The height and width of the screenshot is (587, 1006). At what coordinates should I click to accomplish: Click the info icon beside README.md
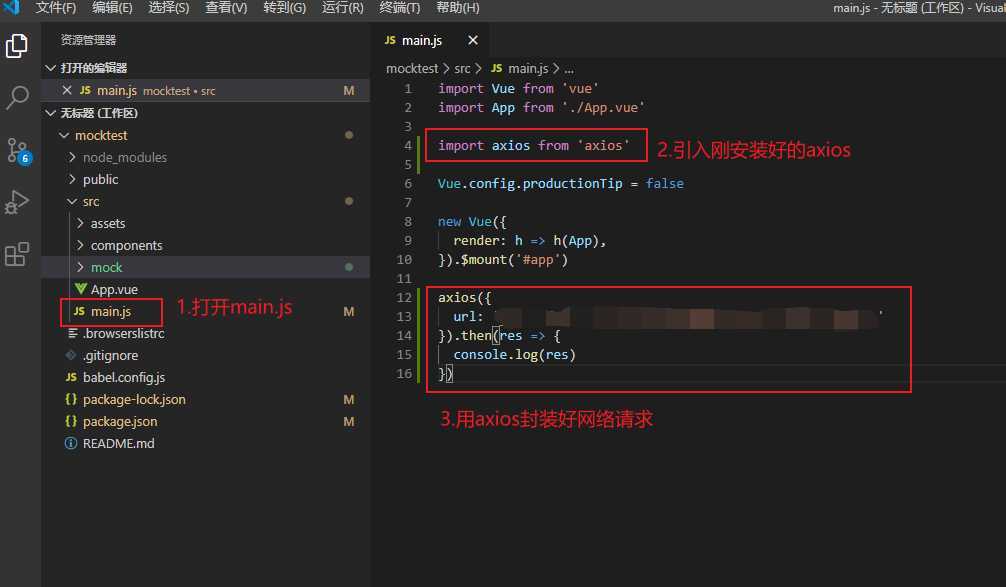(71, 443)
